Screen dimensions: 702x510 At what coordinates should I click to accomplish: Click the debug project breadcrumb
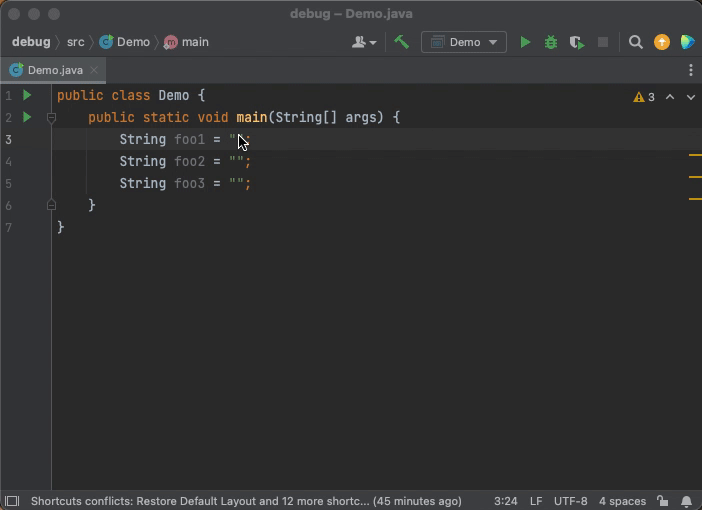pyautogui.click(x=31, y=42)
